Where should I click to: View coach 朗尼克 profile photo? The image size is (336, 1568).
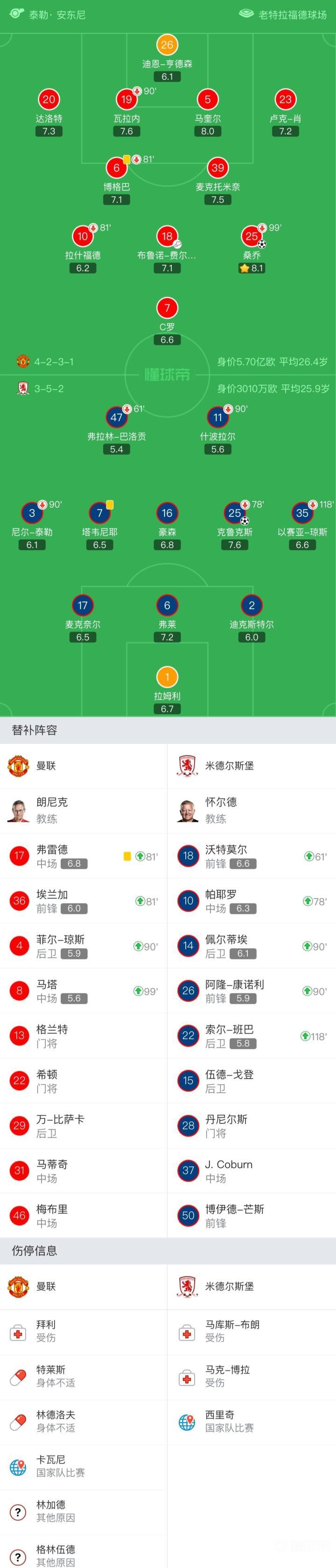tap(18, 810)
